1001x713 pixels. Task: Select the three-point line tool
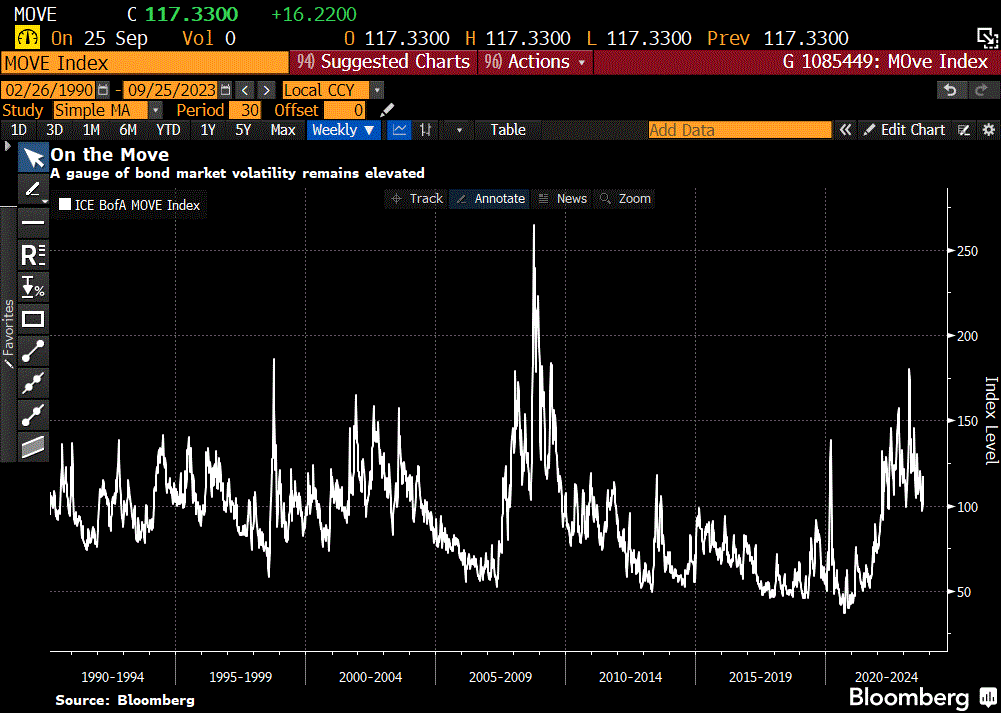[33, 384]
